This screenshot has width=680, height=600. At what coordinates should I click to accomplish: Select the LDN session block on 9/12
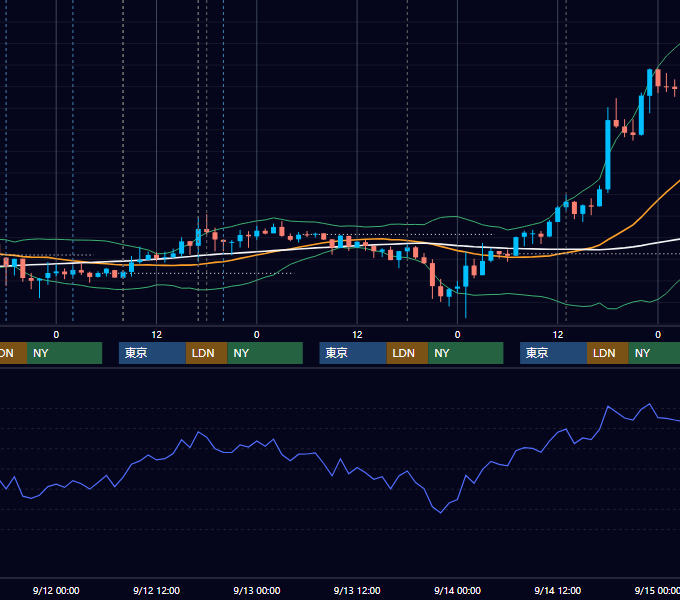[x=206, y=353]
